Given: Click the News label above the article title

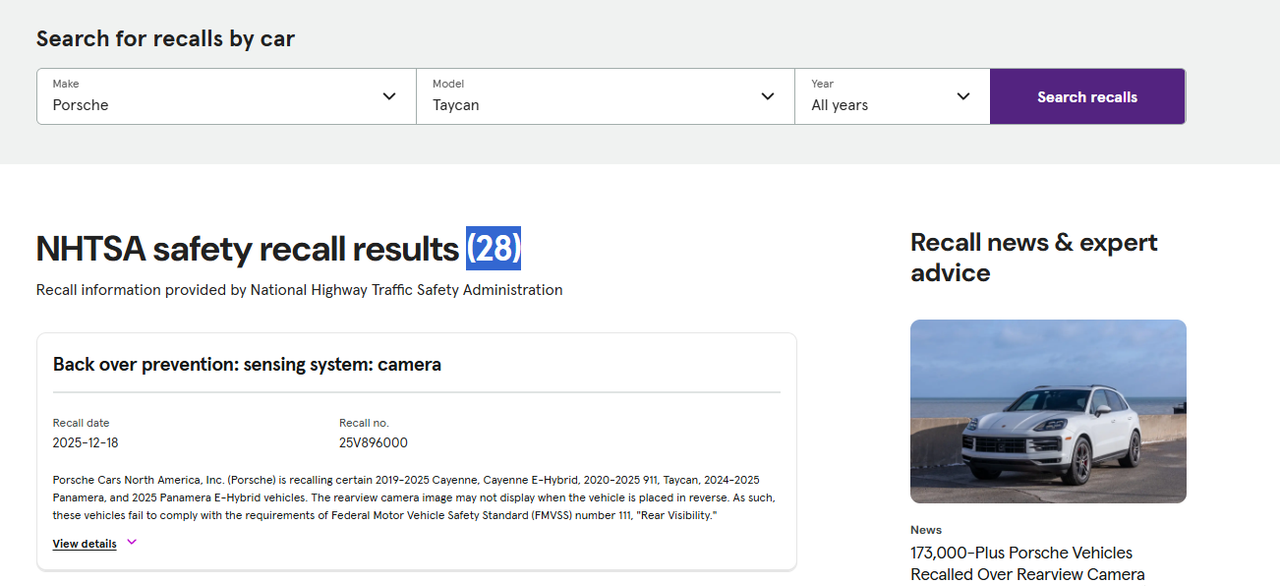Looking at the screenshot, I should 926,530.
